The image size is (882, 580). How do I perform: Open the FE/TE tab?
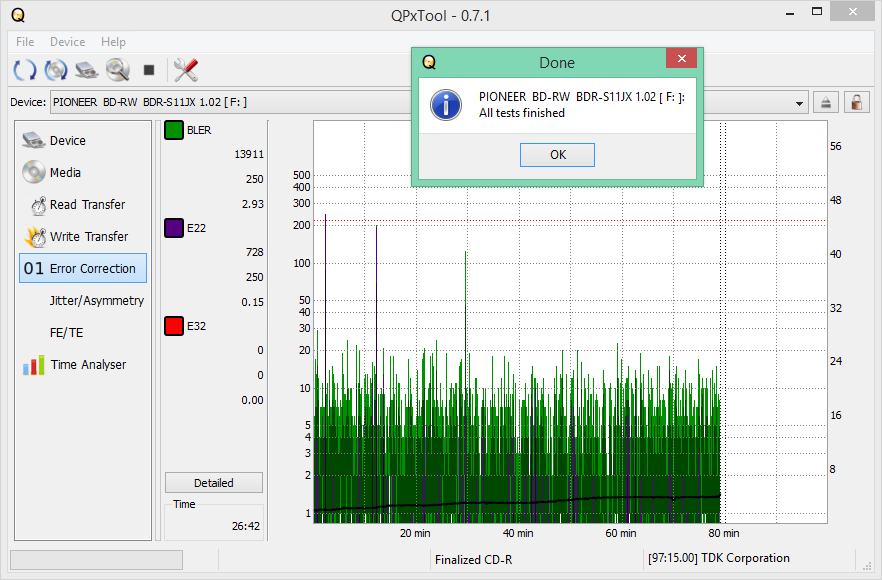[x=83, y=332]
